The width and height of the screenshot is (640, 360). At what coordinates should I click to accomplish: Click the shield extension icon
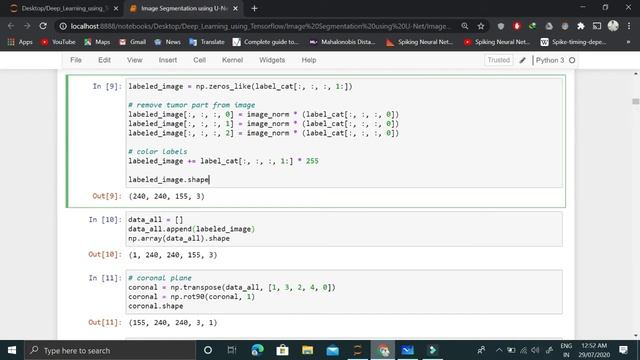tap(501, 26)
